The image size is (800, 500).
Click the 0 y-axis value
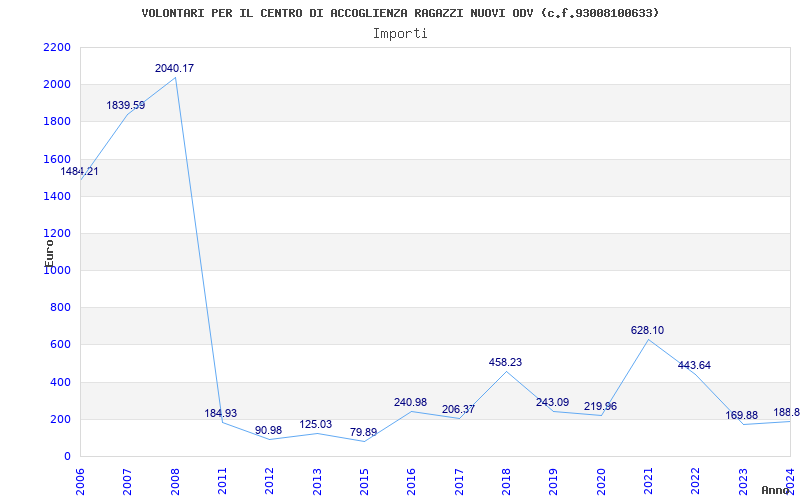tap(67, 457)
